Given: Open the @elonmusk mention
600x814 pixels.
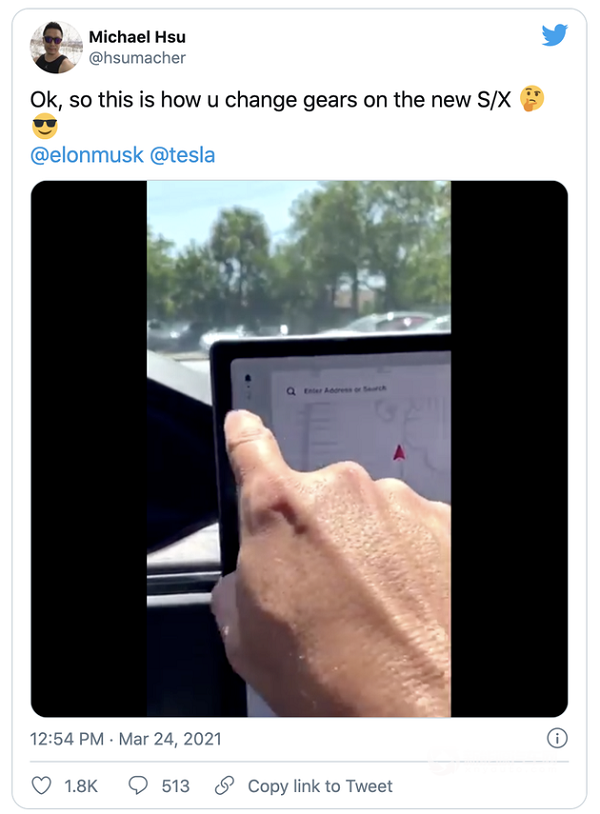Looking at the screenshot, I should click(87, 155).
